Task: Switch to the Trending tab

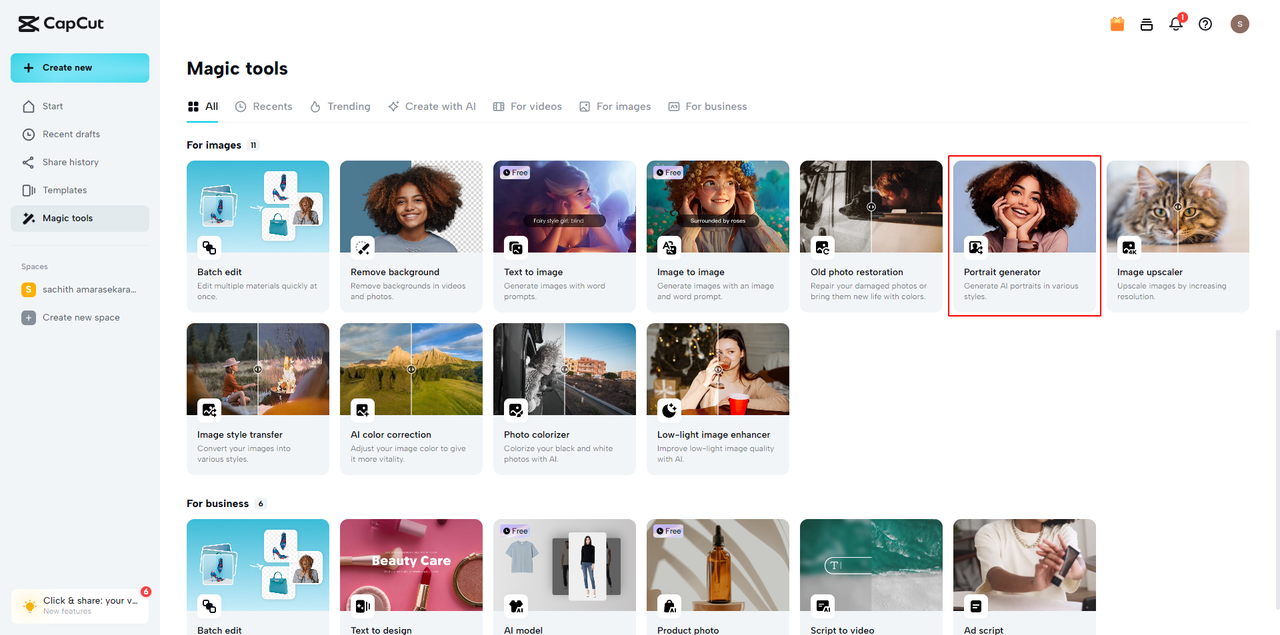Action: click(x=340, y=106)
